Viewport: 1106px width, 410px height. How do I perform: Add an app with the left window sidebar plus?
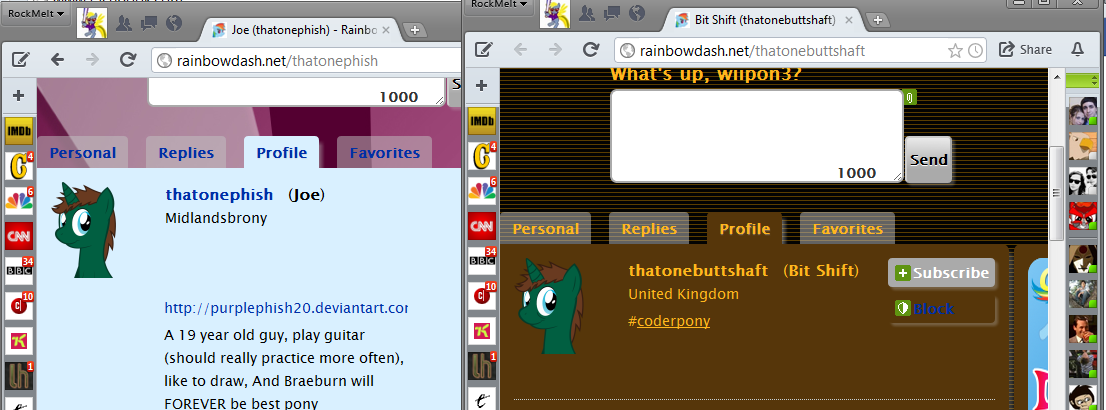pos(18,95)
